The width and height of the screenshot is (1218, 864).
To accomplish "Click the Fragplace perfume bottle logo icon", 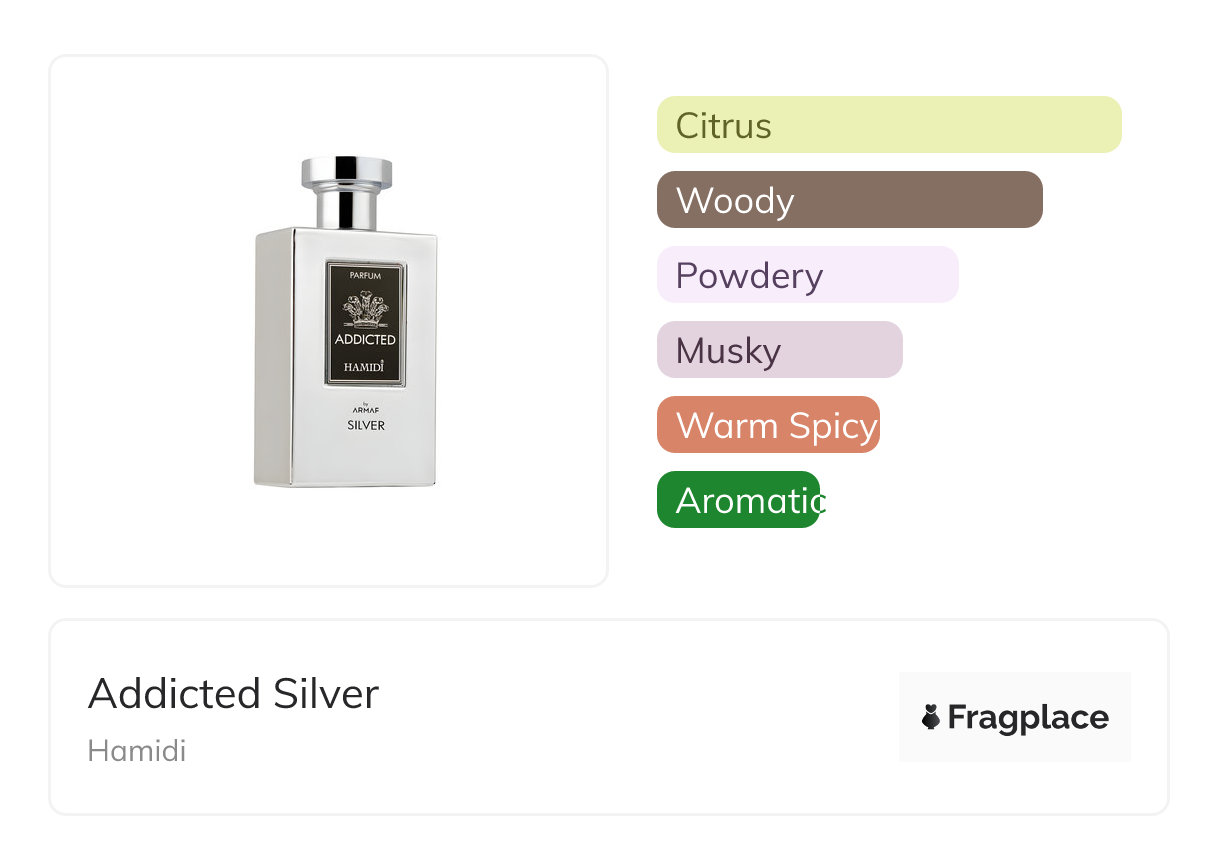I will (931, 717).
